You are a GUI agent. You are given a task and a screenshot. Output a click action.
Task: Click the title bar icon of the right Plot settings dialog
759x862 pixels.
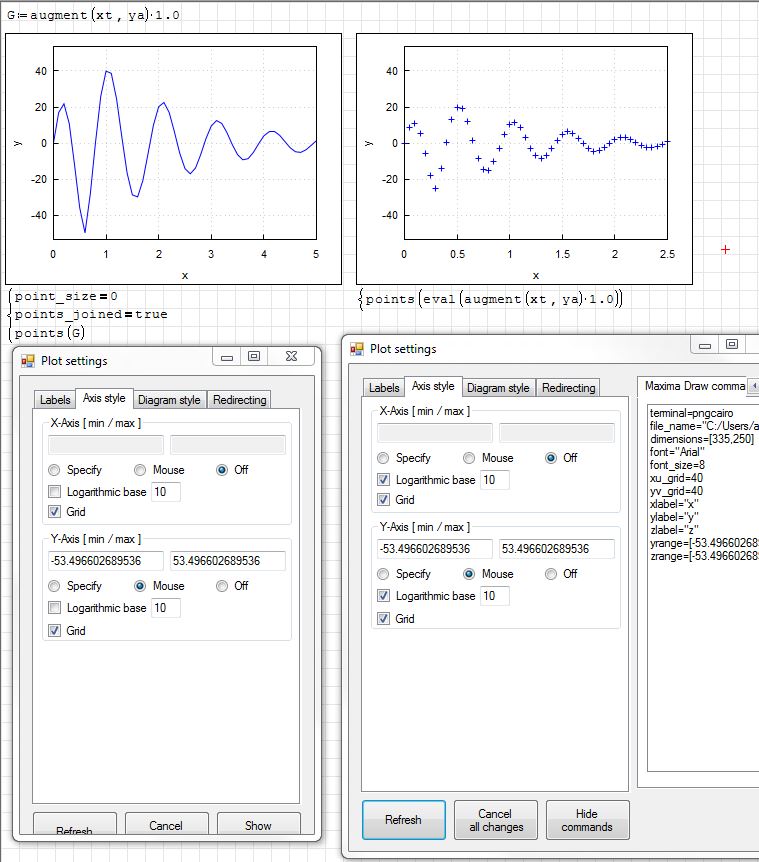pyautogui.click(x=356, y=349)
